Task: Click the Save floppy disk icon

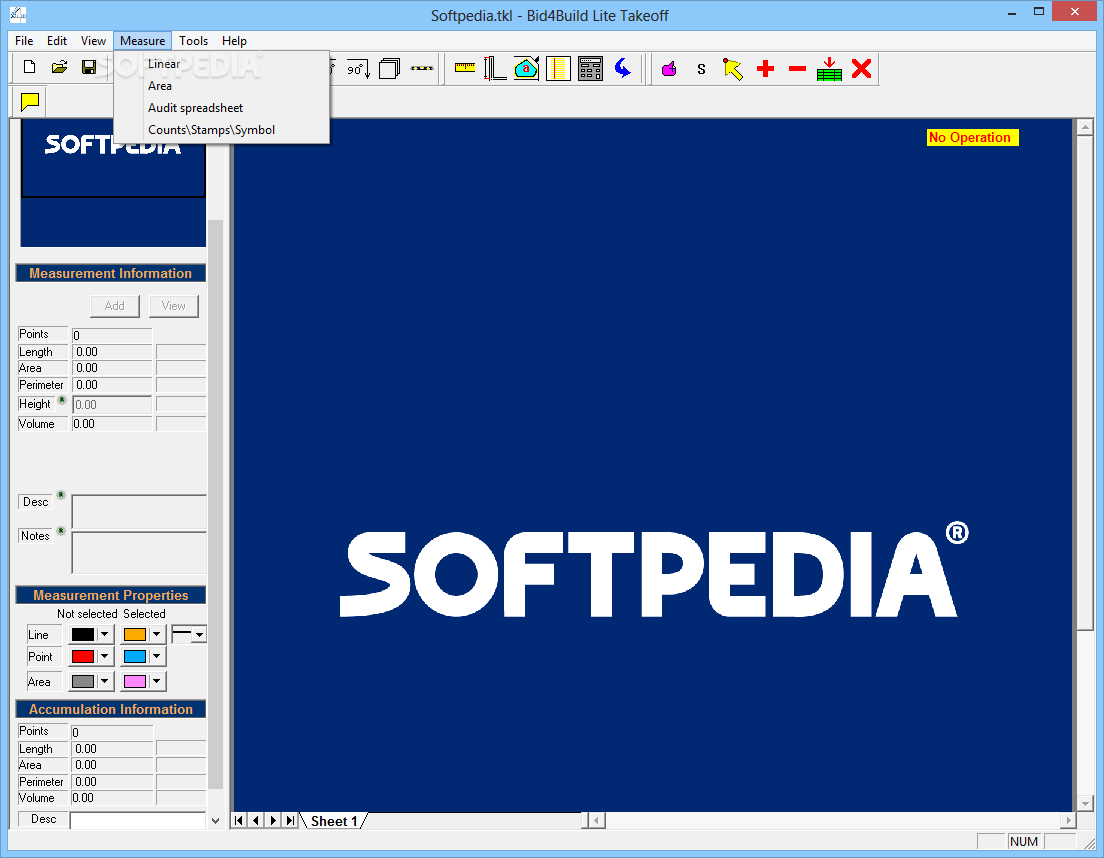Action: (x=89, y=68)
